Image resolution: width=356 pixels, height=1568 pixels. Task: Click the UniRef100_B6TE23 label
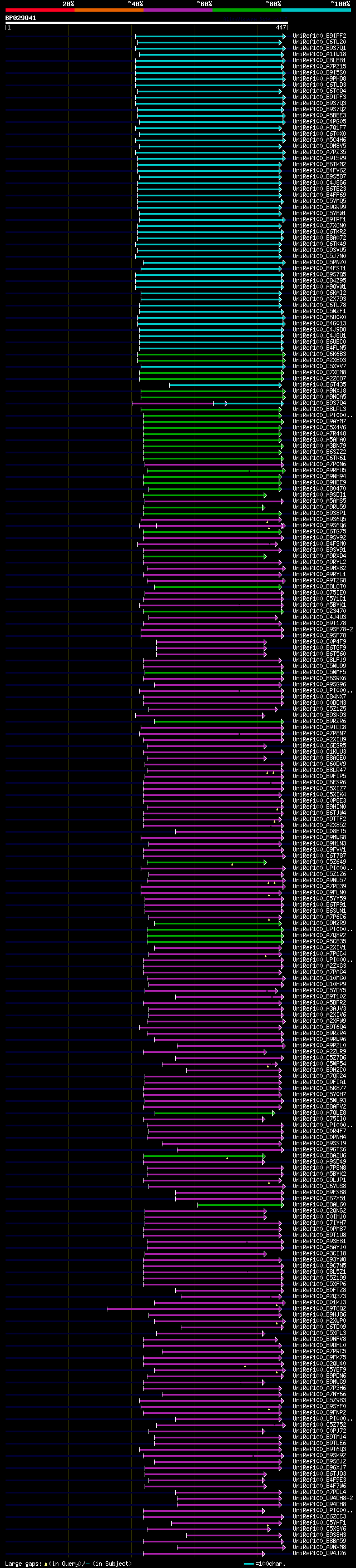pyautogui.click(x=319, y=189)
